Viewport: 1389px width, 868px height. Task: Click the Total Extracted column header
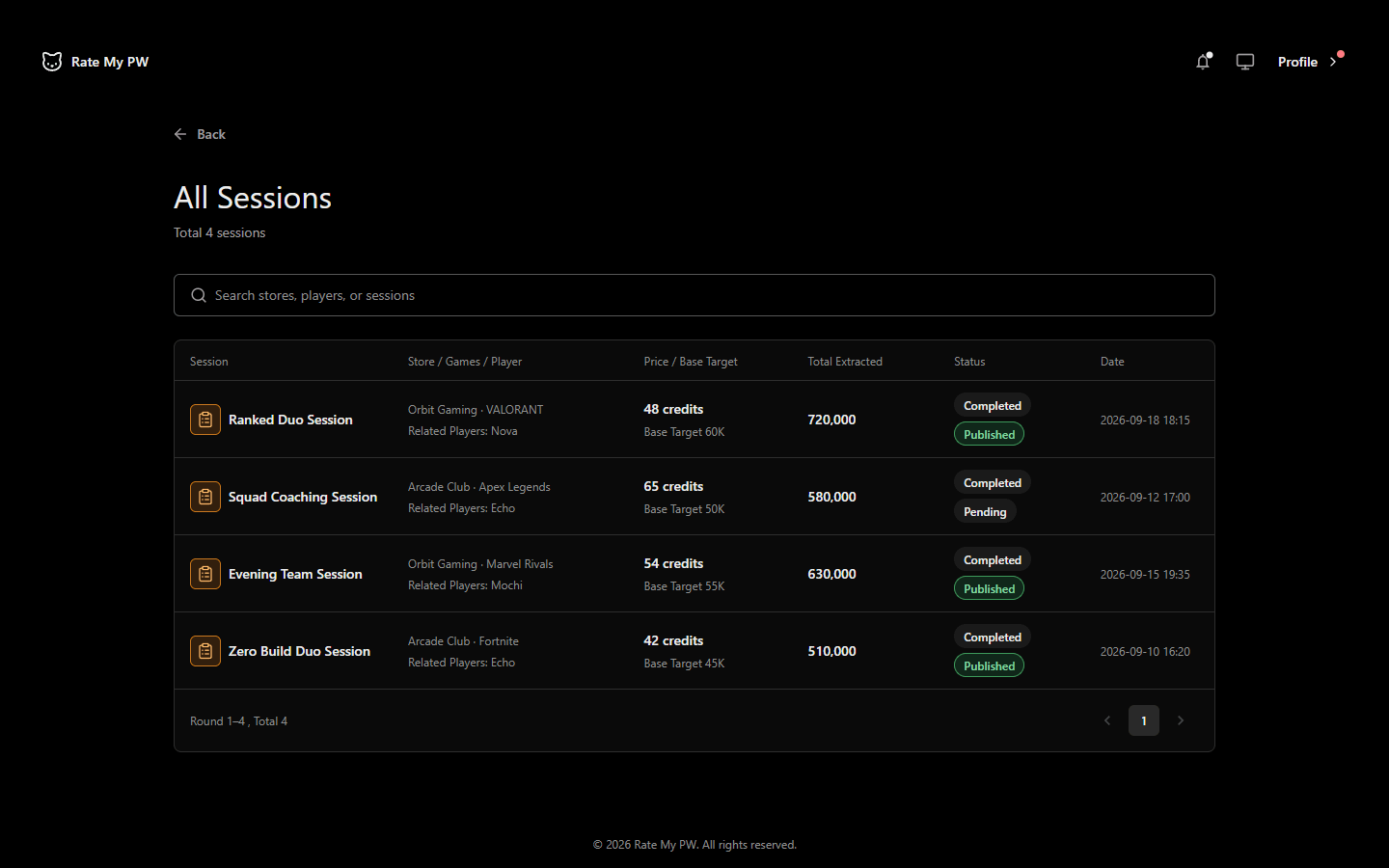[x=845, y=362]
